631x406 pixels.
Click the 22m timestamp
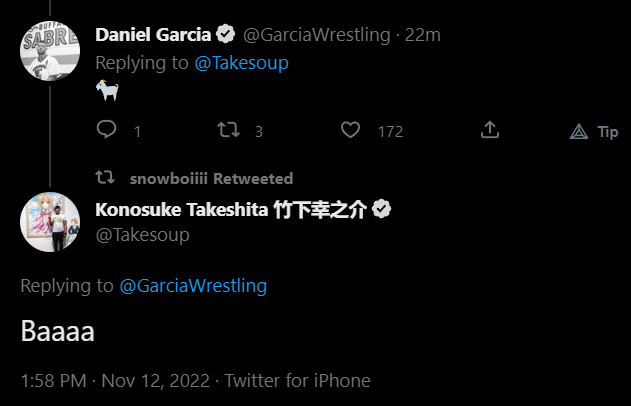tap(424, 35)
